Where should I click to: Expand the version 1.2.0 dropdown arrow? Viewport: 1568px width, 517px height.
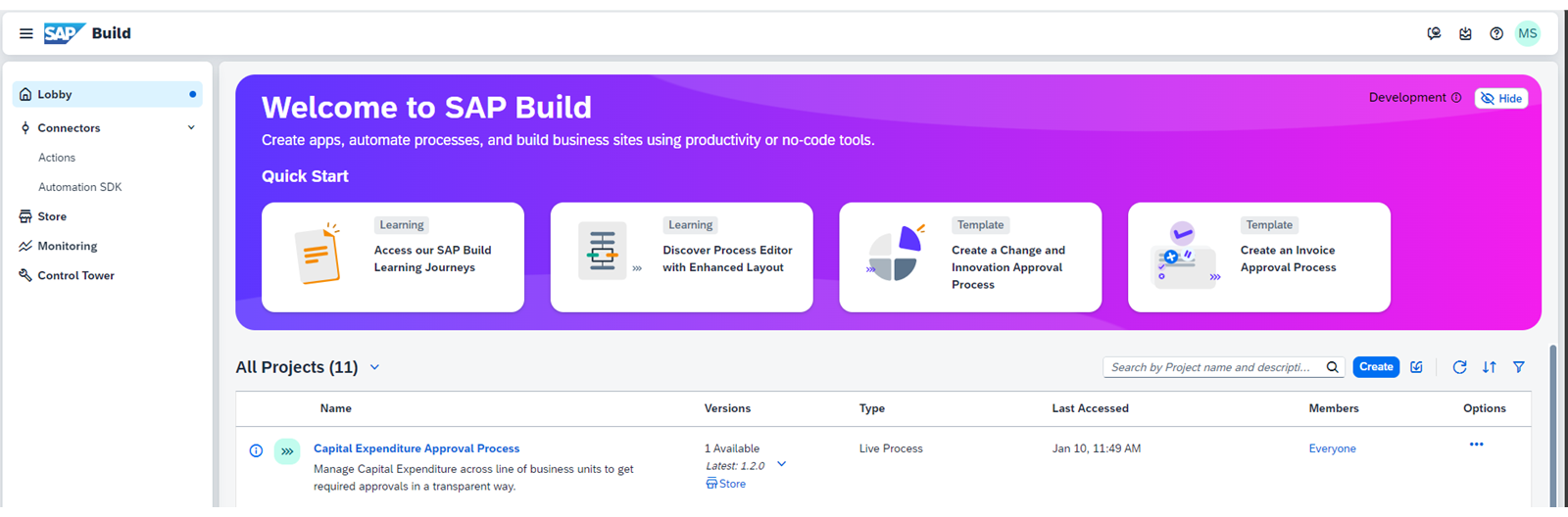[781, 464]
